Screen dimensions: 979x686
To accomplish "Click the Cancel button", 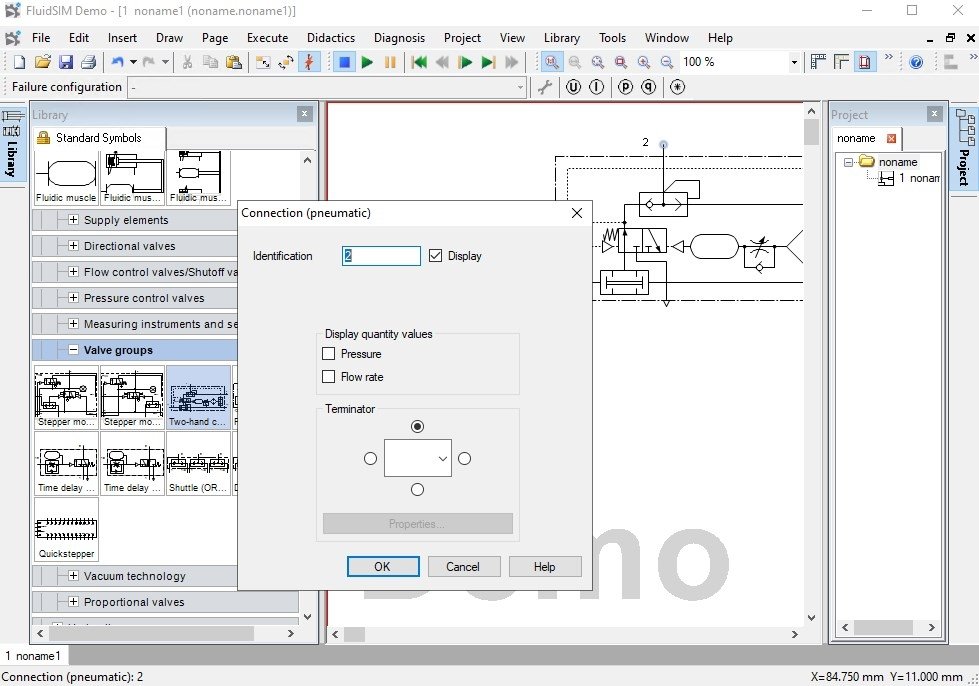I will pyautogui.click(x=463, y=567).
